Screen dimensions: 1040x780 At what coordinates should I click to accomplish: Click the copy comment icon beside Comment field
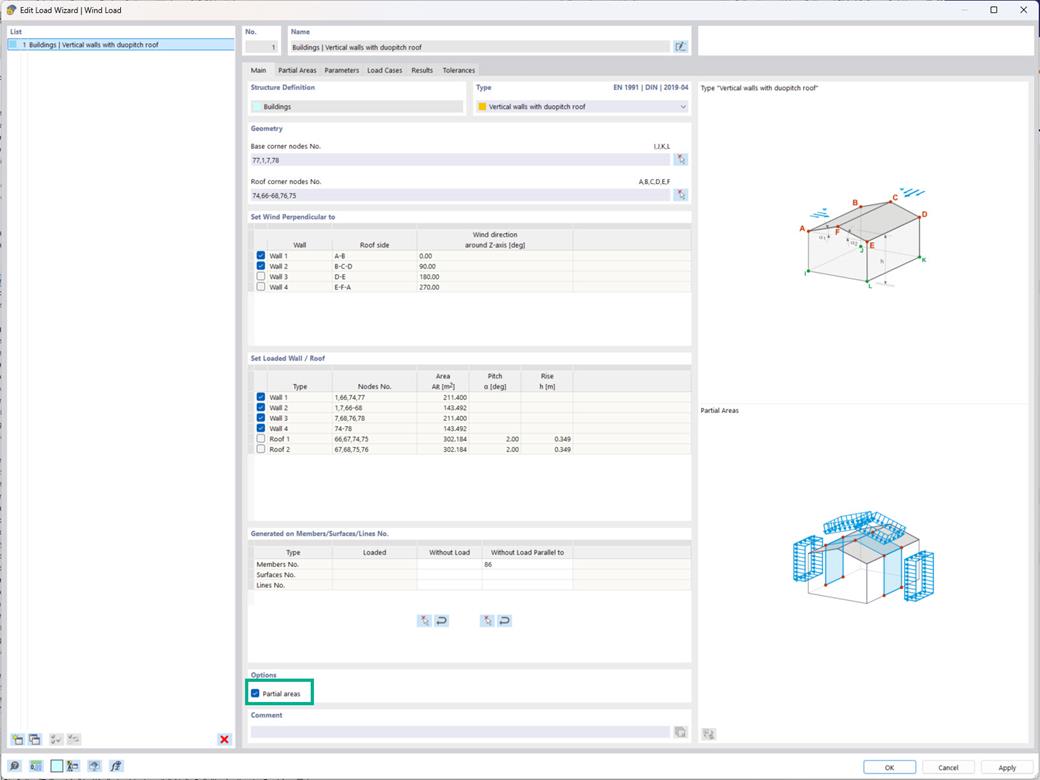681,732
